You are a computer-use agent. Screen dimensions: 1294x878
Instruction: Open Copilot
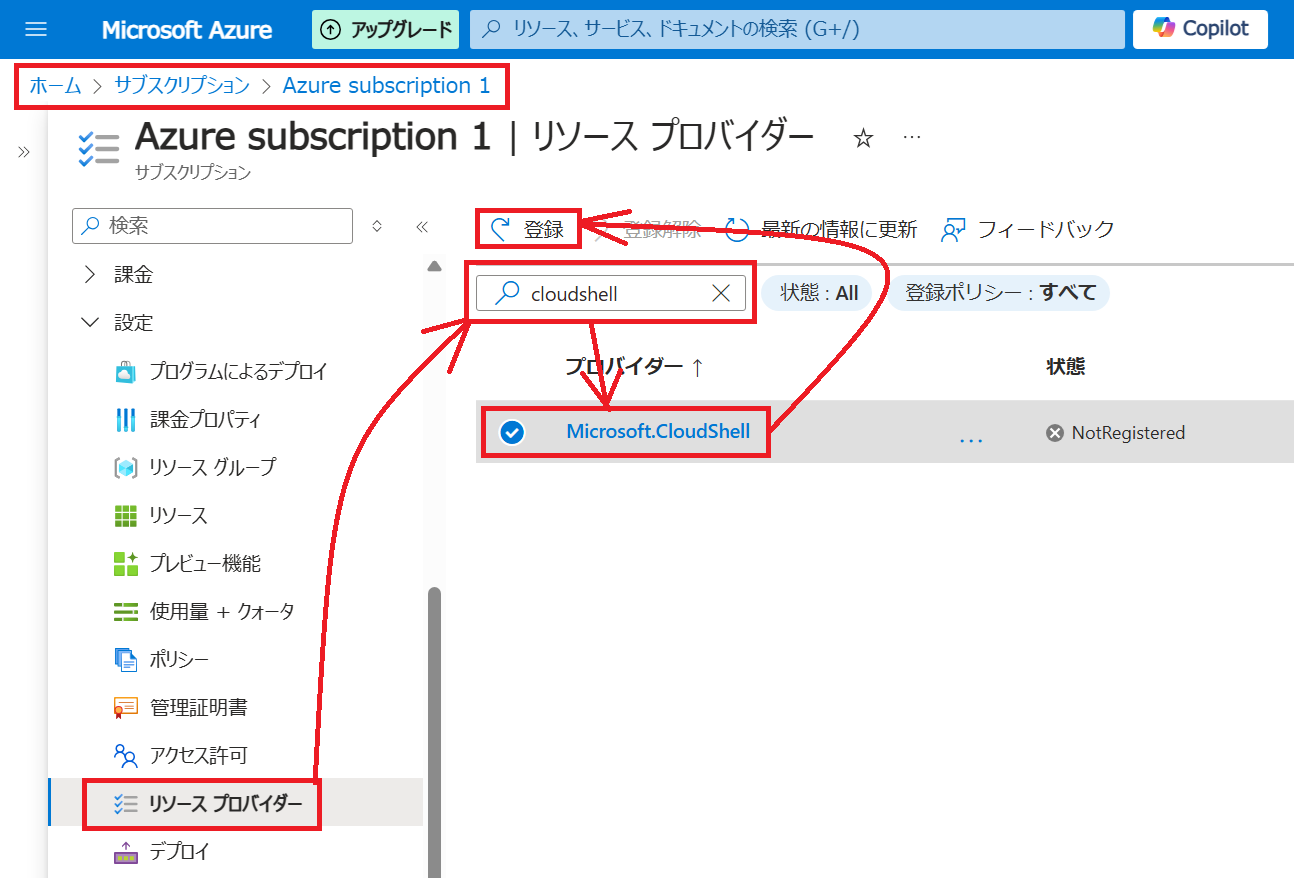pyautogui.click(x=1200, y=29)
